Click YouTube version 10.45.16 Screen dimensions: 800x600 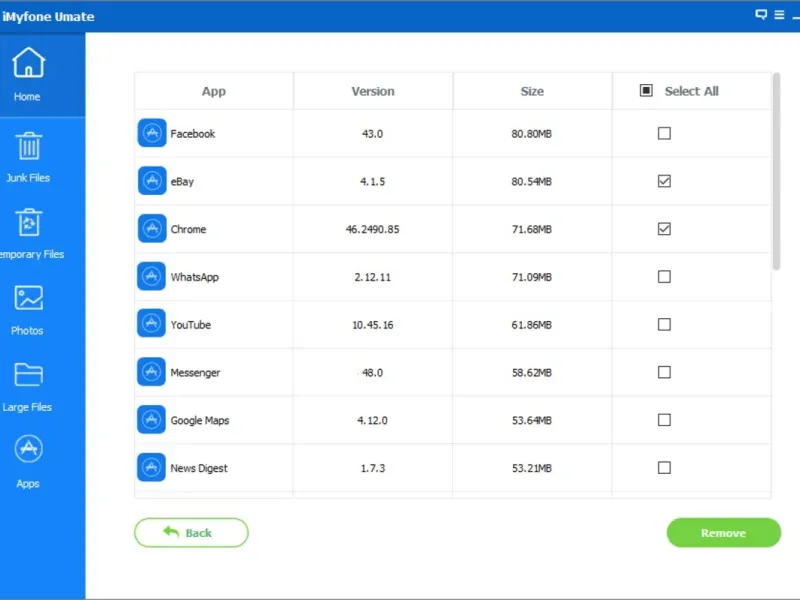coord(373,325)
